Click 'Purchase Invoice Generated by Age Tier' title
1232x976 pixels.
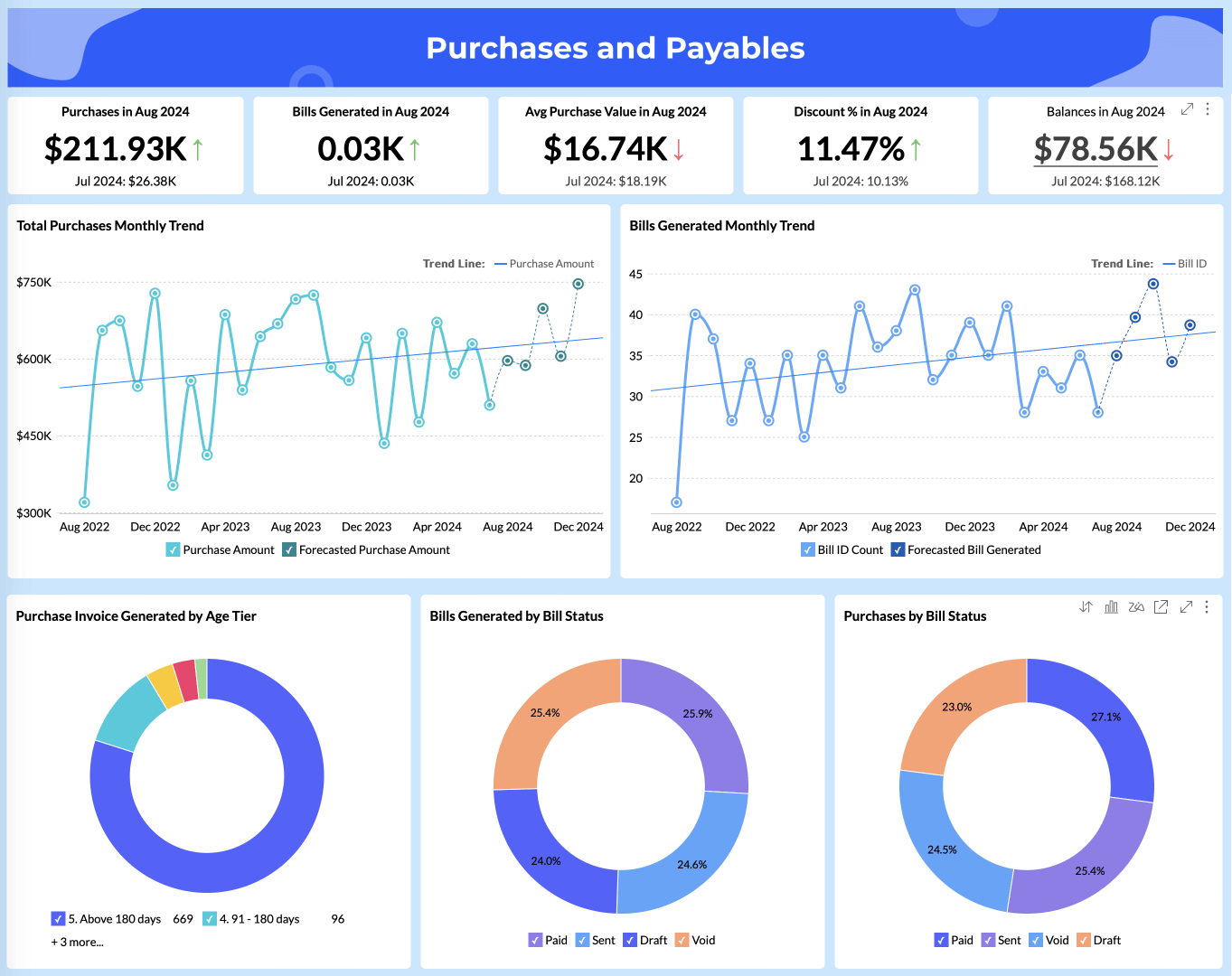tap(136, 616)
